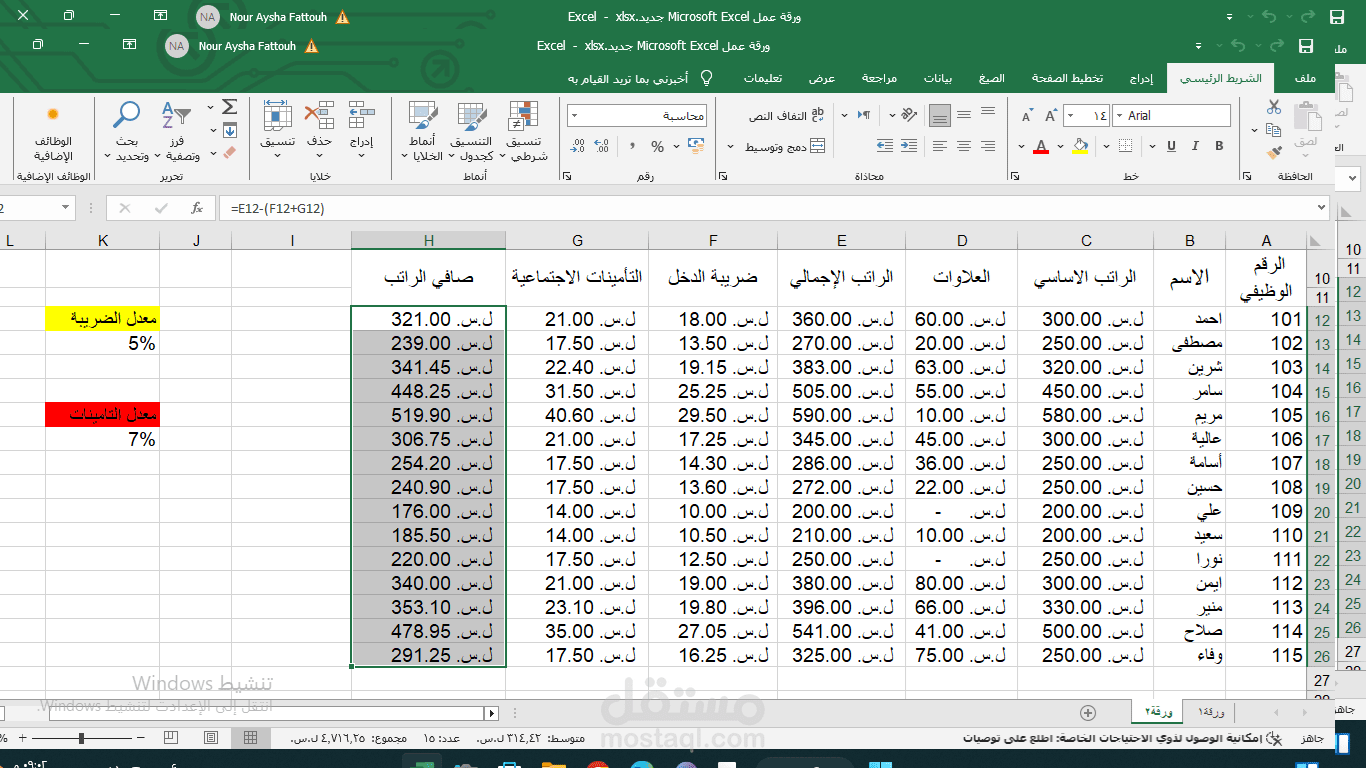
Task: Click the Accounting currency format icon
Action: 695,147
